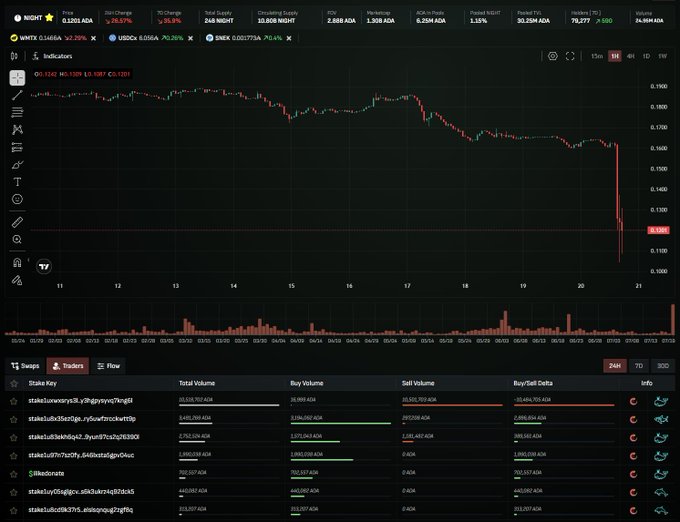This screenshot has height=522, width=680.
Task: Sort by Total Volume column
Action: tap(197, 383)
